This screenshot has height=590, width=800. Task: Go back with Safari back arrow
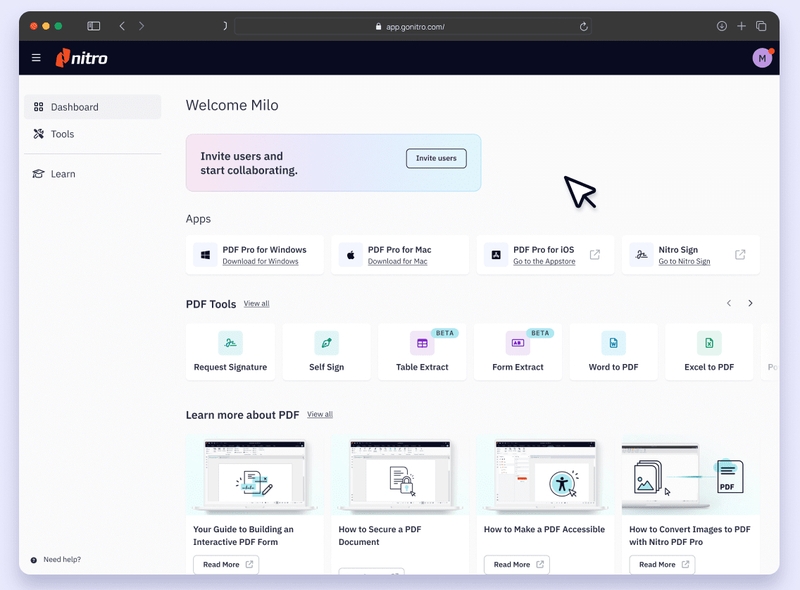(x=122, y=26)
